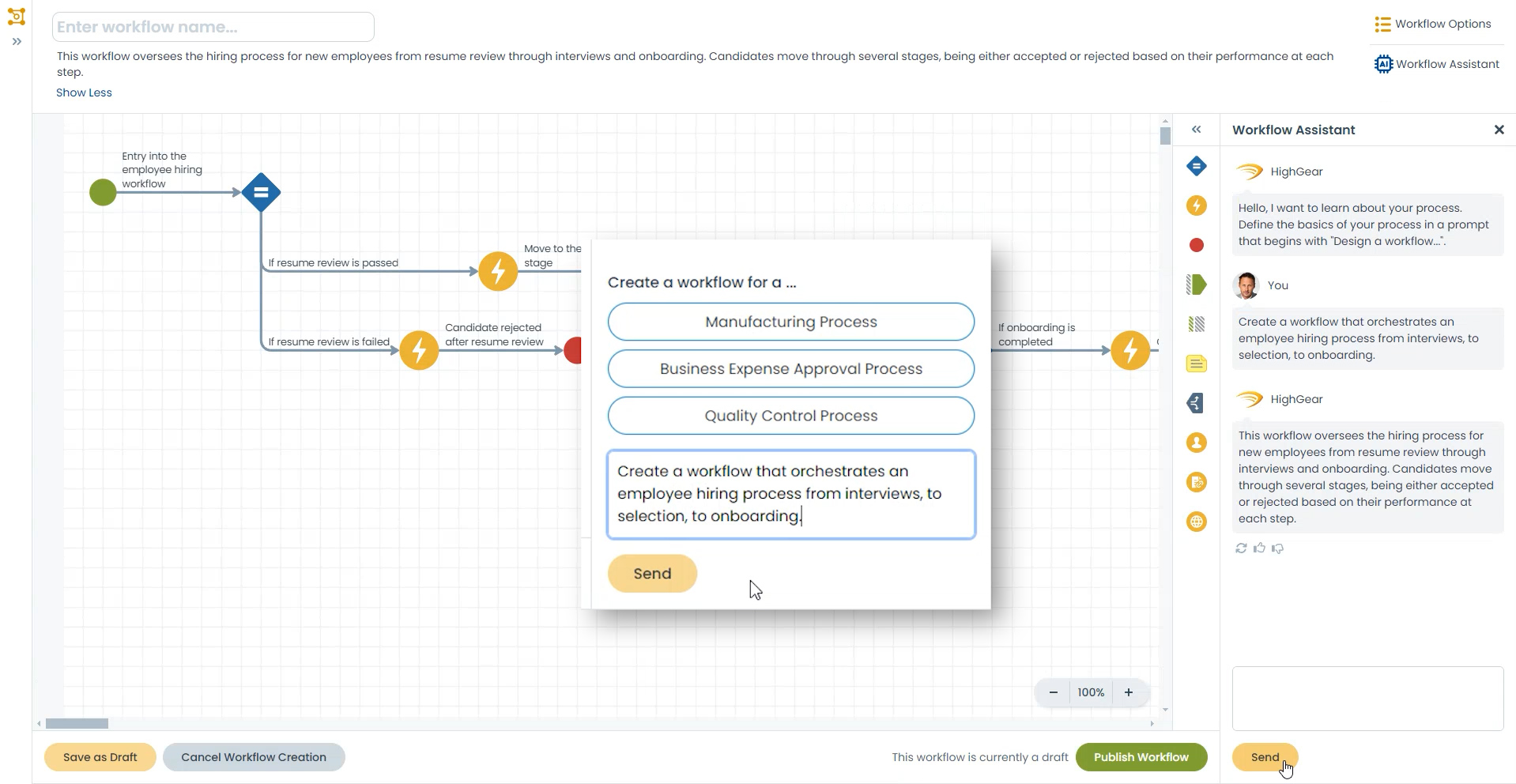Give a thumbs down to the assistant reply
This screenshot has height=784, width=1516.
click(1277, 548)
